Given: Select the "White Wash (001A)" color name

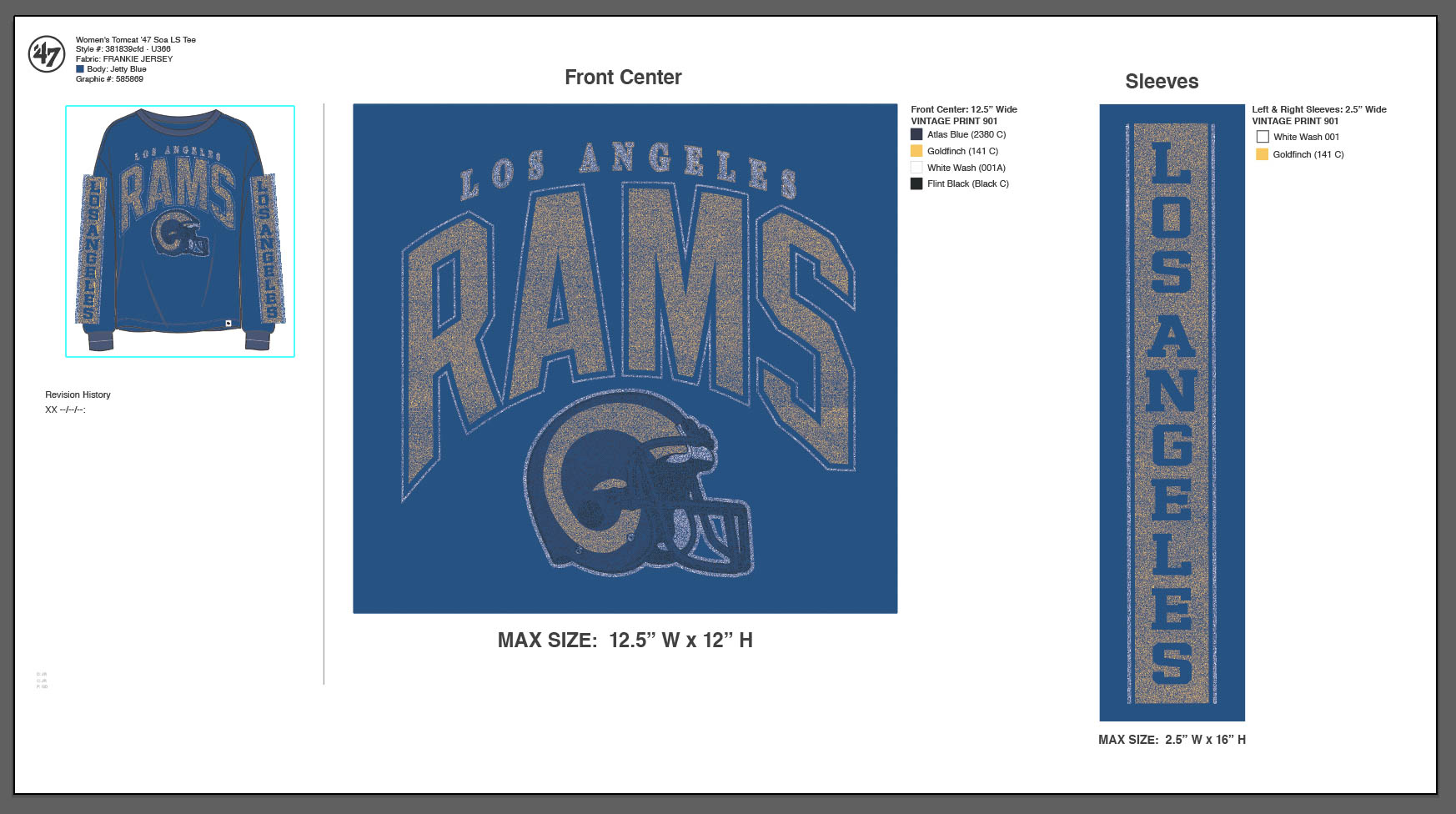Looking at the screenshot, I should pyautogui.click(x=966, y=168).
